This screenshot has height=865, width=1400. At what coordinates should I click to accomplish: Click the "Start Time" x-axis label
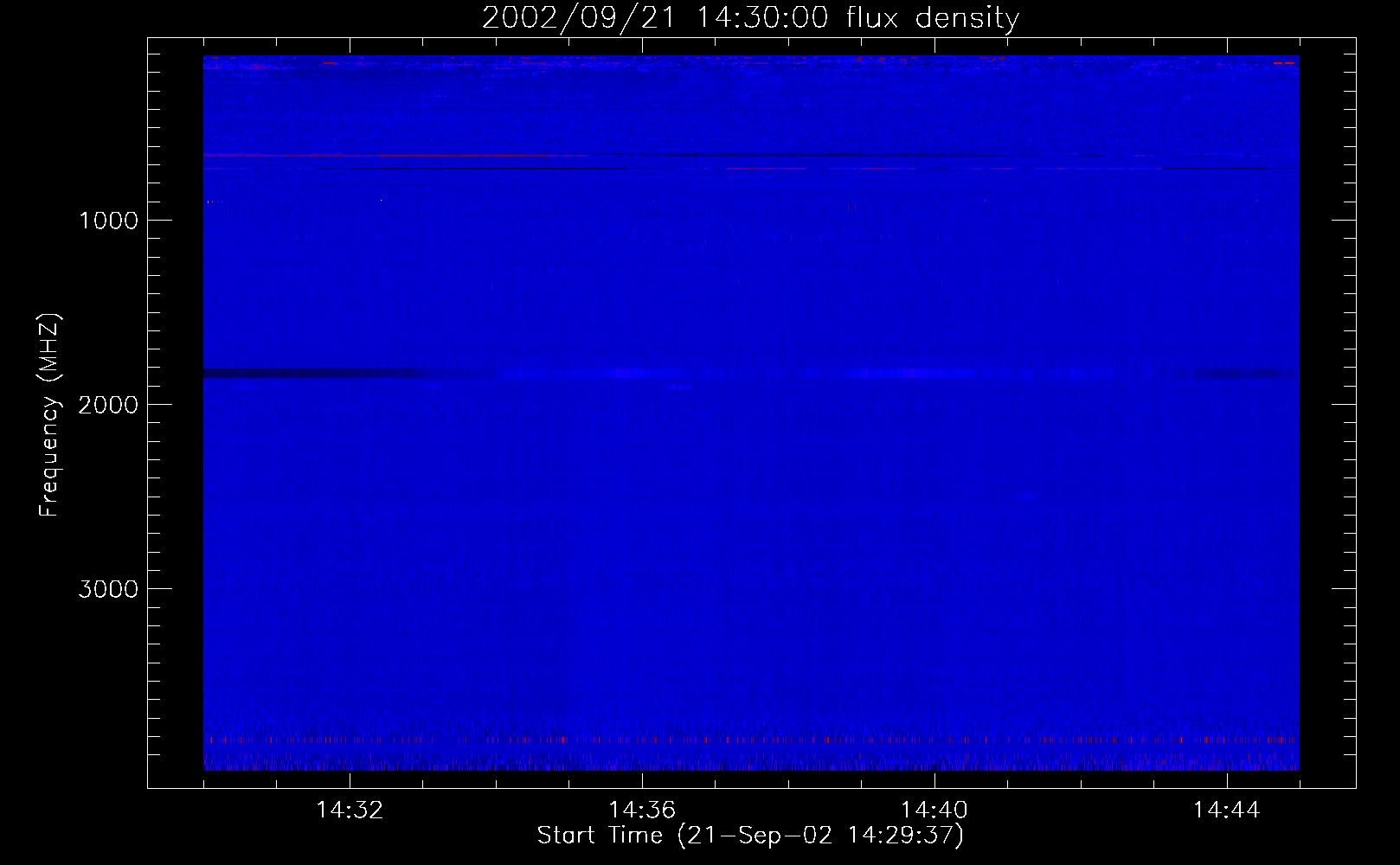pyautogui.click(x=749, y=836)
